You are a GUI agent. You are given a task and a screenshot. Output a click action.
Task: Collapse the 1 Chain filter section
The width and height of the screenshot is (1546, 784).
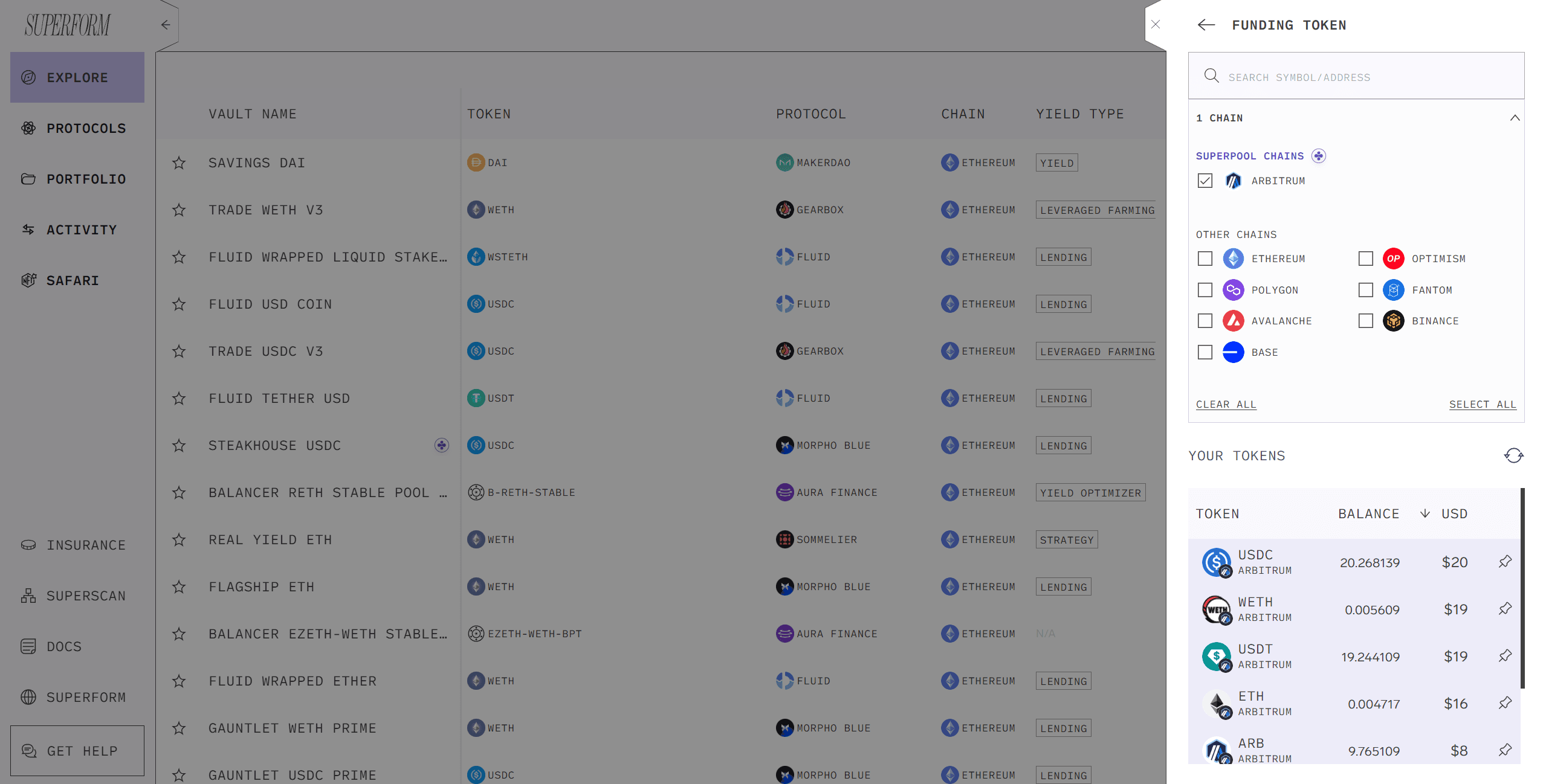click(x=1515, y=118)
